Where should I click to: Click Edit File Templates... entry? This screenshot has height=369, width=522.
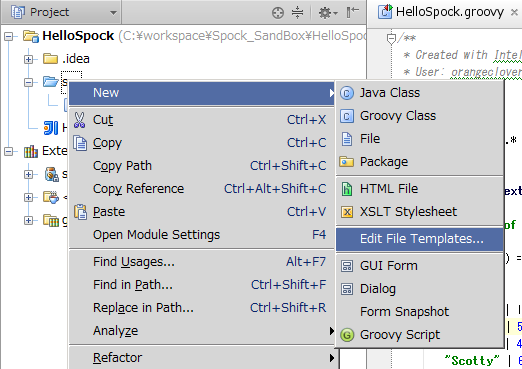(419, 239)
